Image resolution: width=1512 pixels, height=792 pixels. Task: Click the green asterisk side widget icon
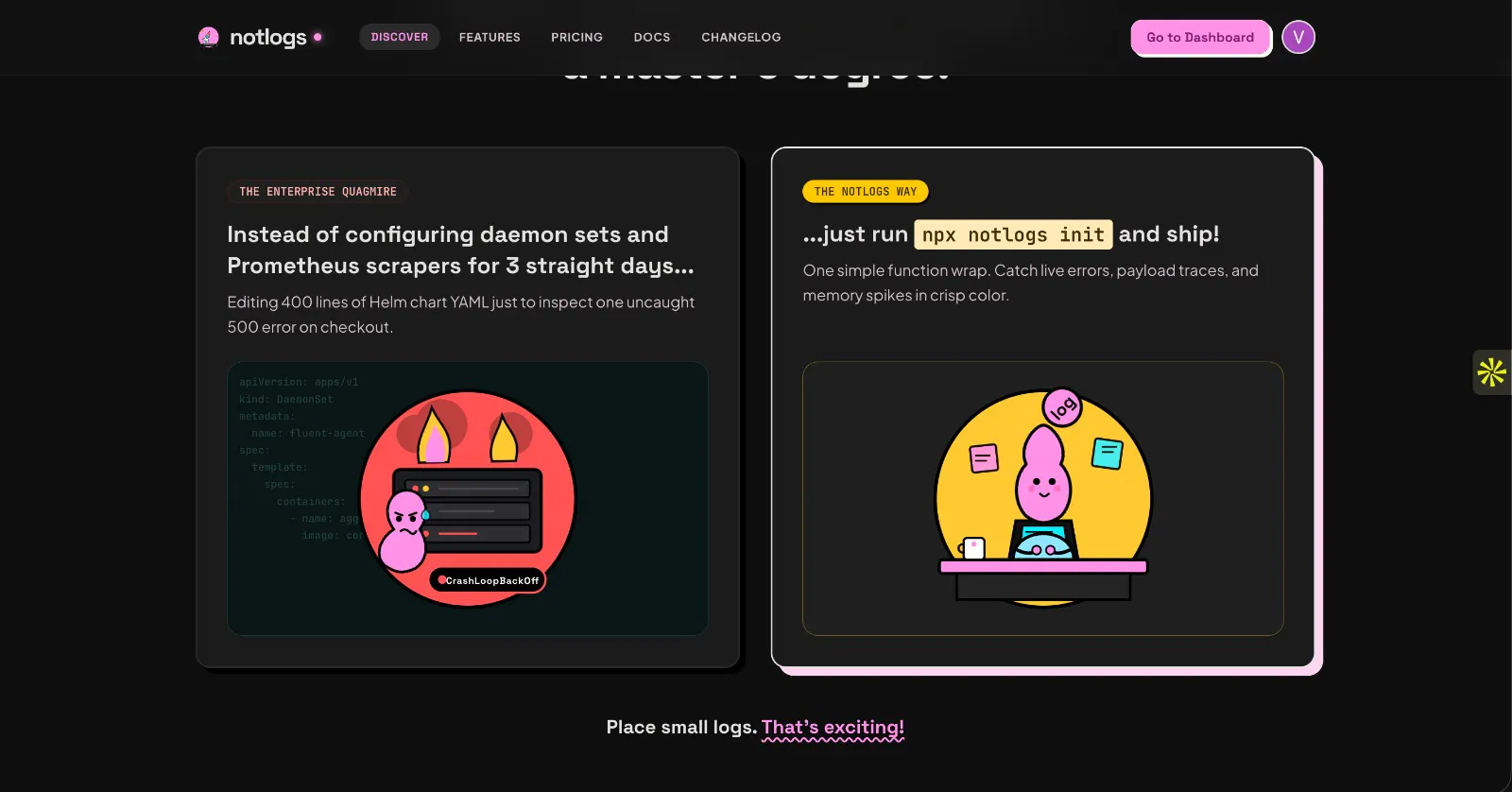(x=1492, y=372)
